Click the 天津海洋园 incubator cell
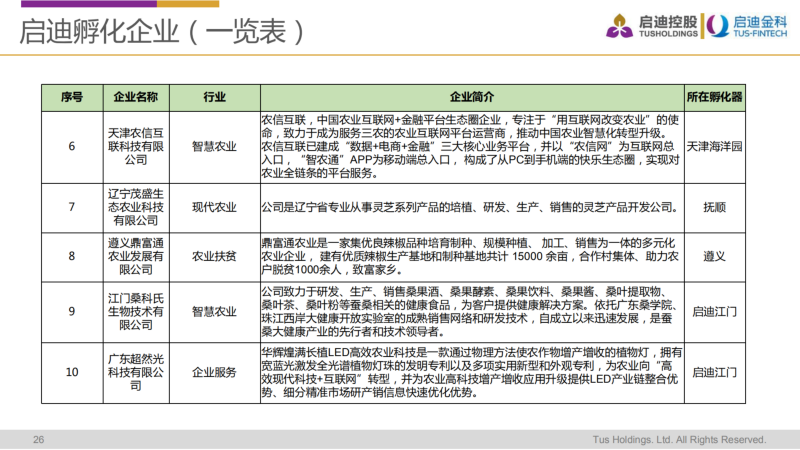This screenshot has height=450, width=800. 714,147
